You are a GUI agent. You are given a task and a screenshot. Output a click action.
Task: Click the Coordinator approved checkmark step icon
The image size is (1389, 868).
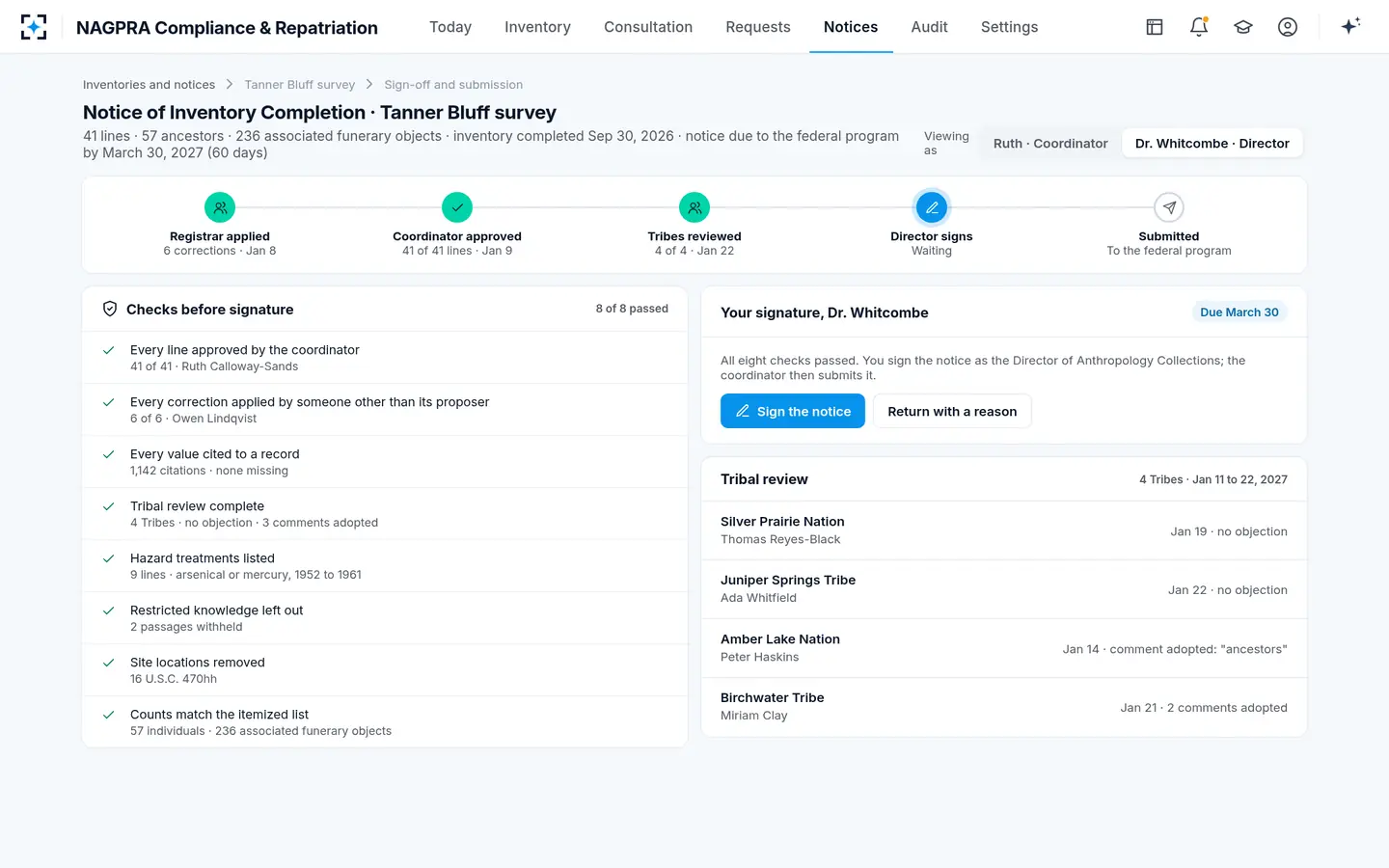(457, 207)
